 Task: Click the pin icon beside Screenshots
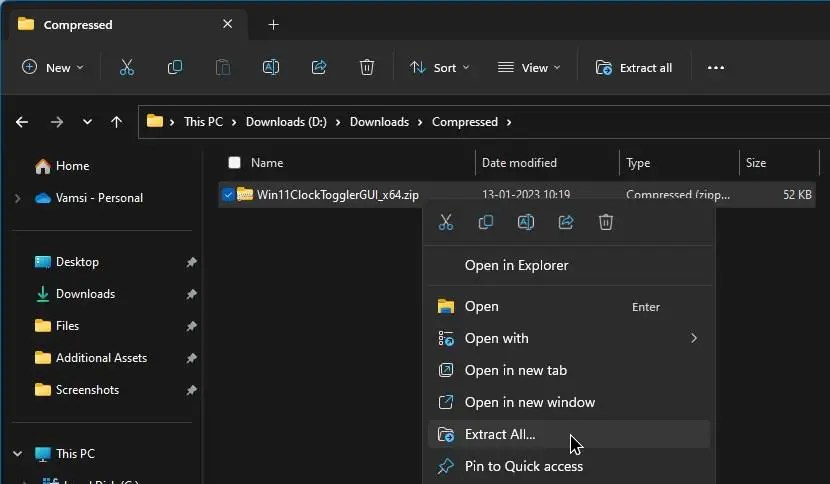point(191,390)
